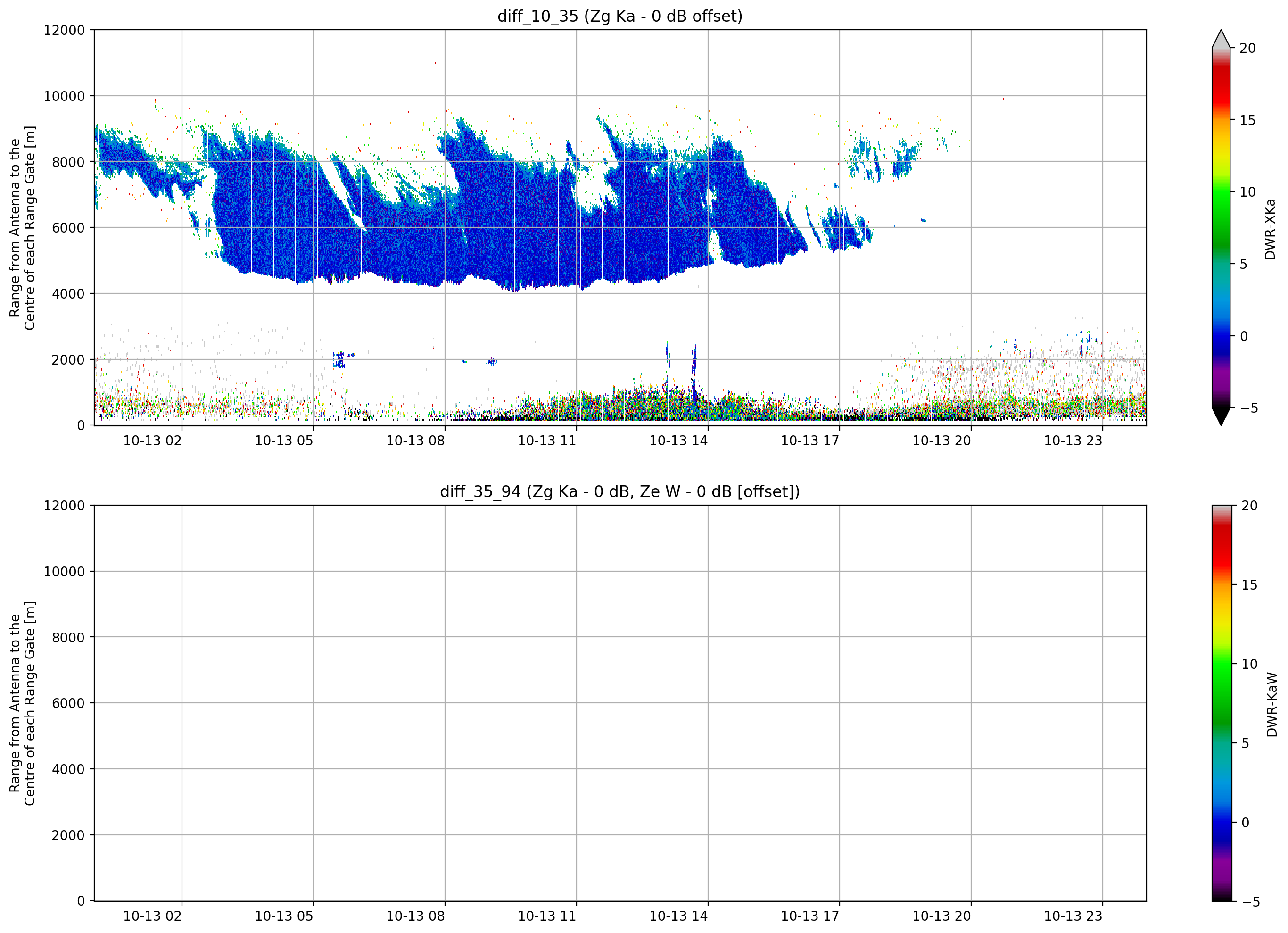Click the '5' tick label on the DWR-KaW colorbar
The height and width of the screenshot is (933, 1288).
click(x=1246, y=743)
